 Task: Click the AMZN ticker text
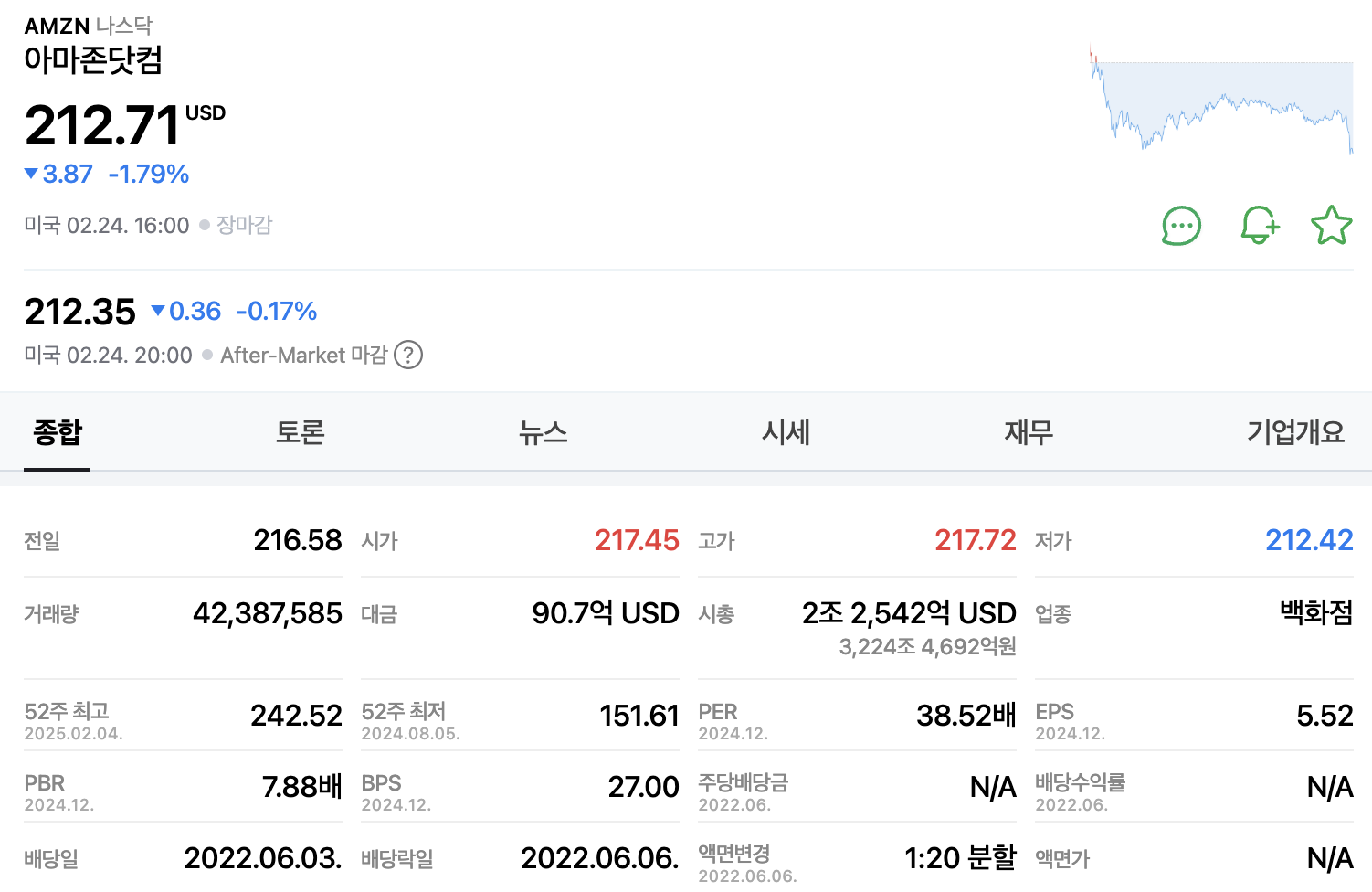point(57,26)
